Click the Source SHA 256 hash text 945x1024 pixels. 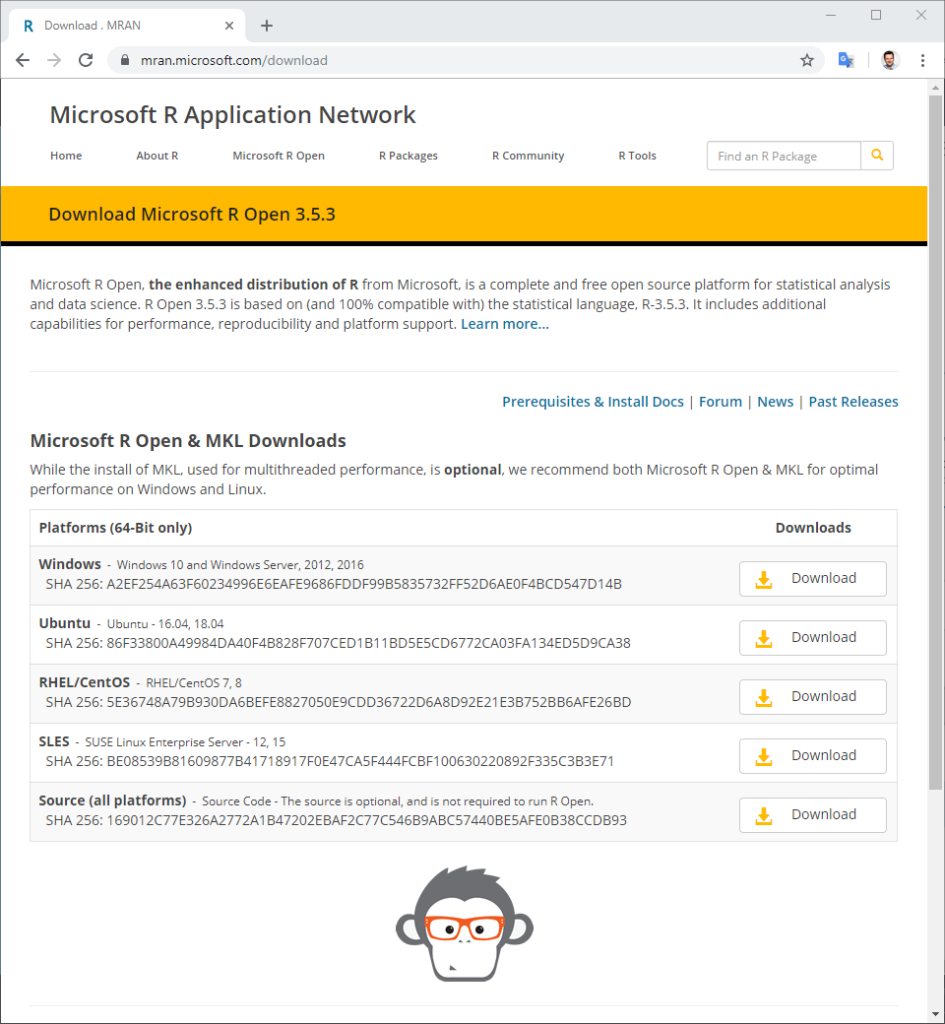[x=336, y=820]
